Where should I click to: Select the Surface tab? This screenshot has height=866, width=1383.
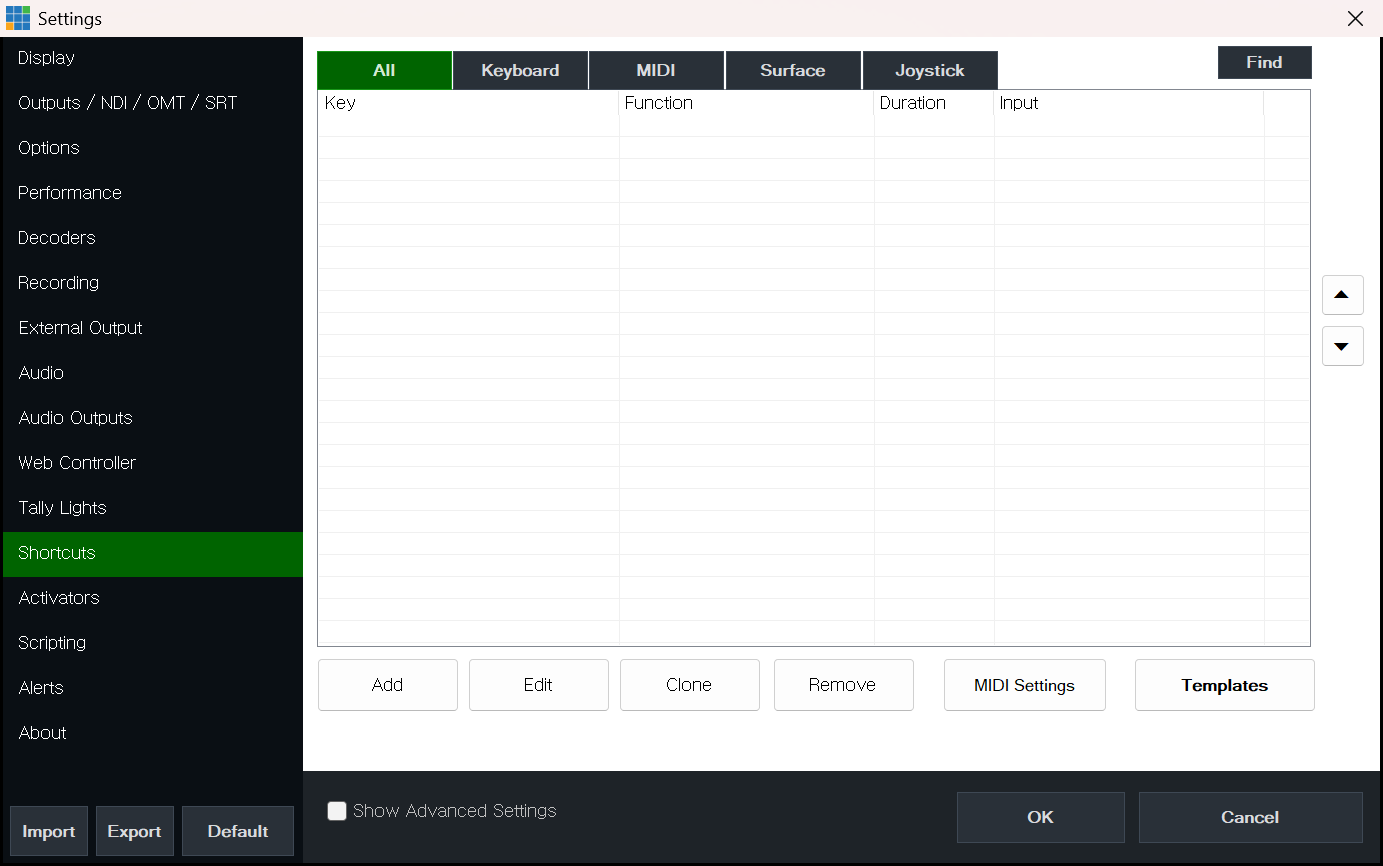point(793,70)
